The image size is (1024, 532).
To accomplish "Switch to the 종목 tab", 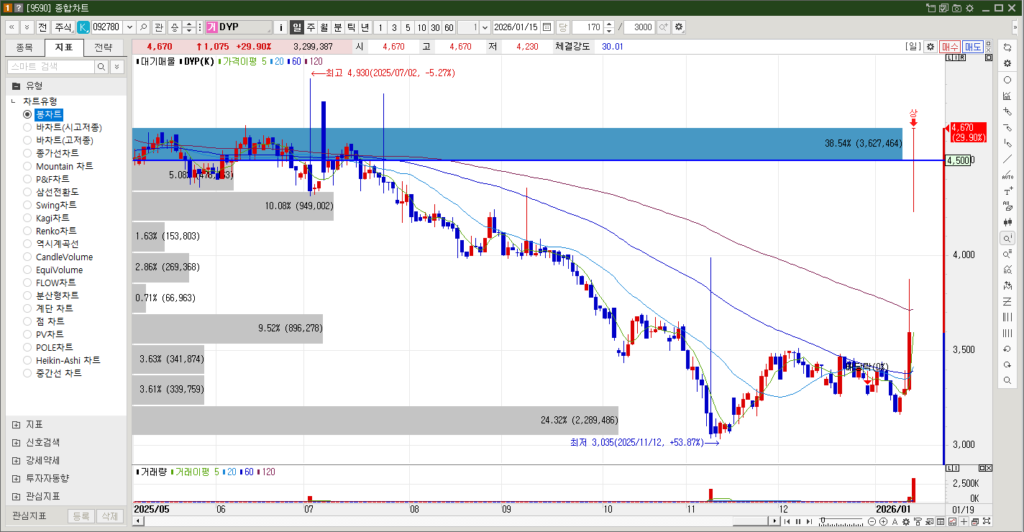I will coord(25,48).
